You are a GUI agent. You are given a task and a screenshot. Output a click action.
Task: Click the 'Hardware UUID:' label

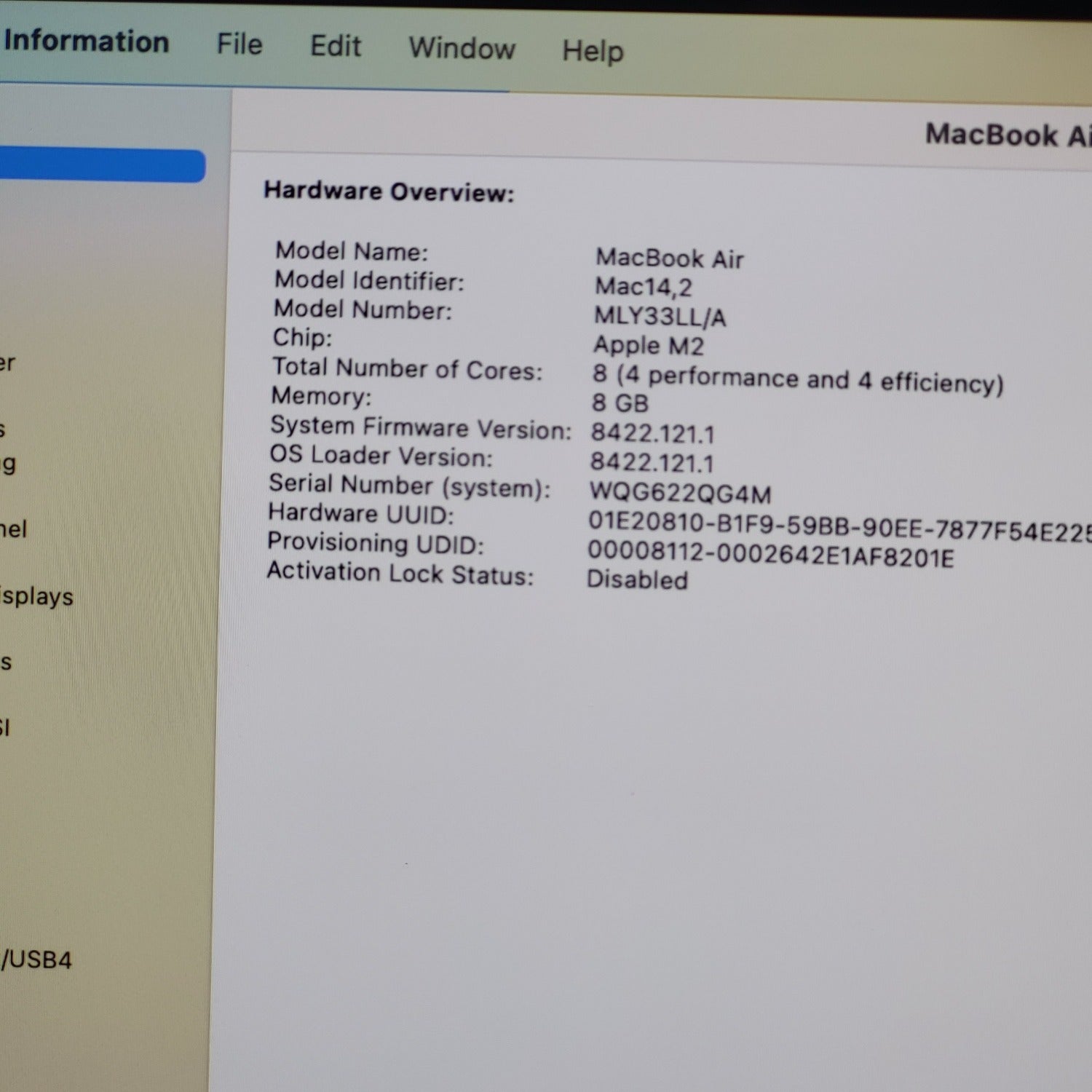click(x=360, y=514)
